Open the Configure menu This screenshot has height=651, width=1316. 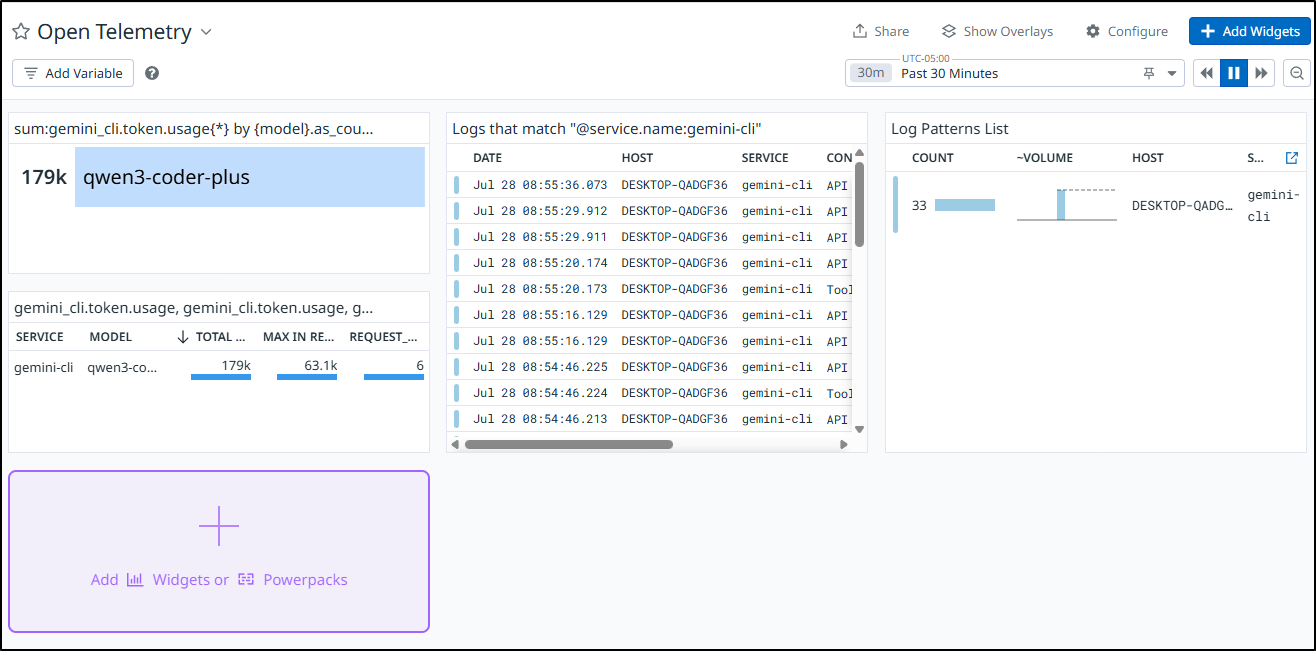[1127, 31]
